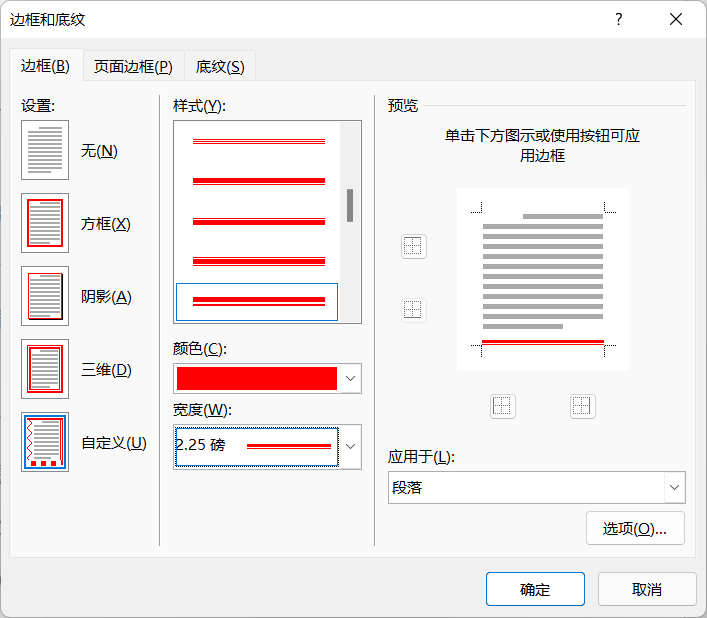
Task: Click the 方框(X) label text
Action: click(x=106, y=224)
